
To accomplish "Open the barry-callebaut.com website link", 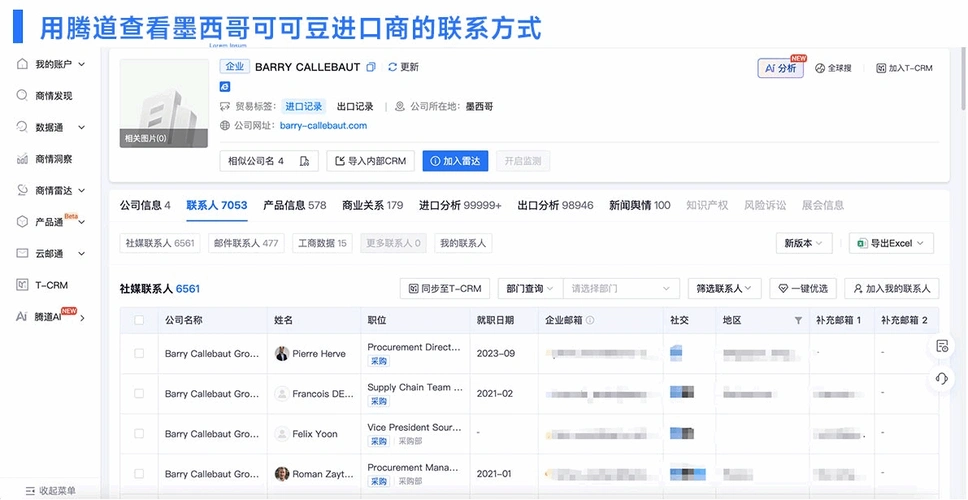I will 323,125.
